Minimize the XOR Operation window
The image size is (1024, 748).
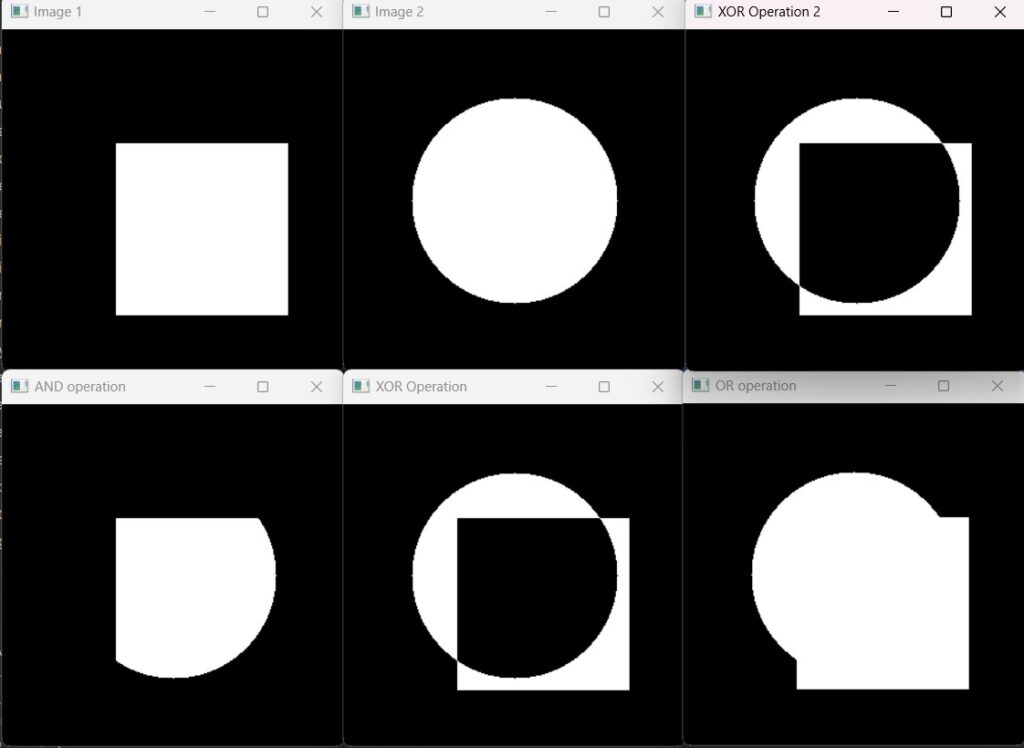tap(551, 387)
